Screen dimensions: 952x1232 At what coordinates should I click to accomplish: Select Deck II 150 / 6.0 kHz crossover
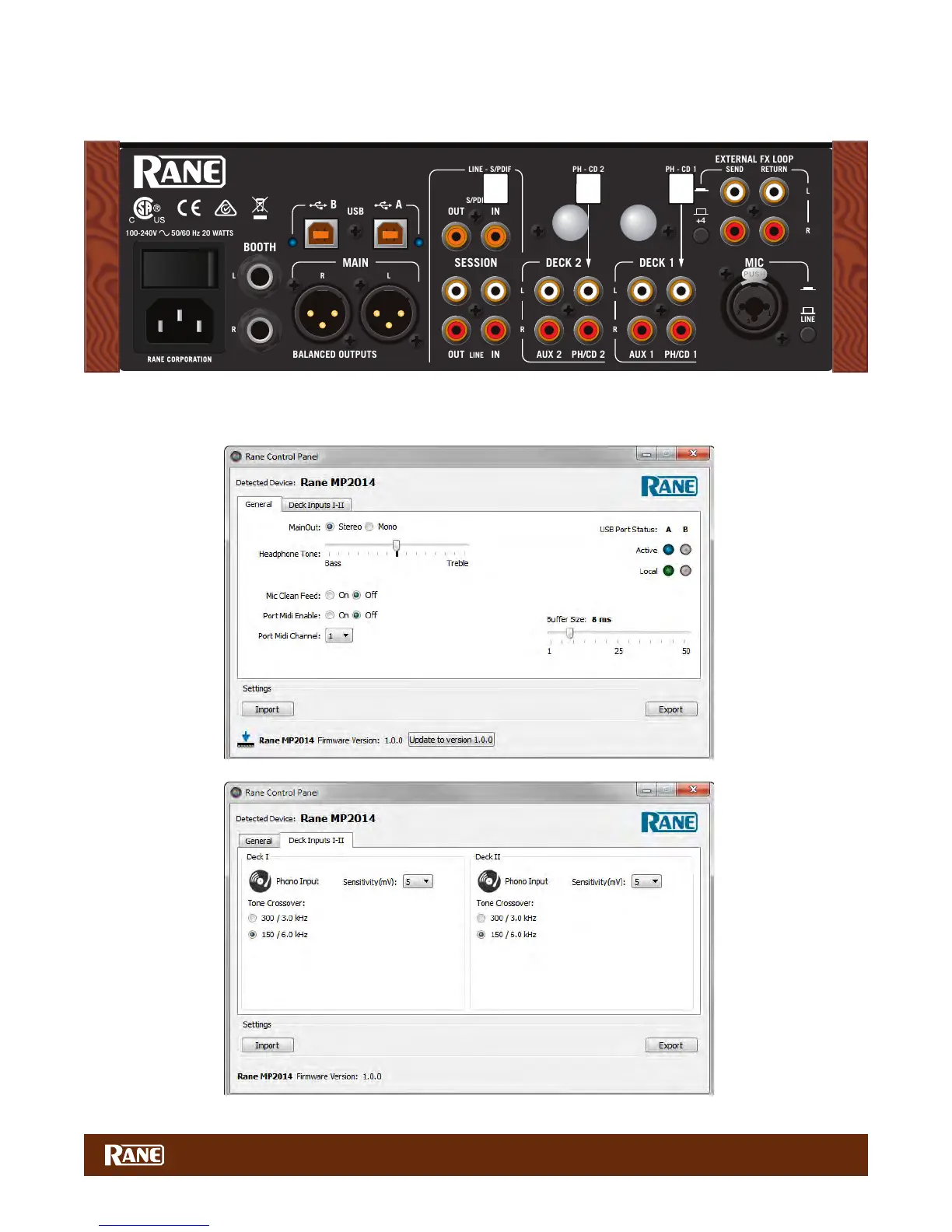point(481,935)
